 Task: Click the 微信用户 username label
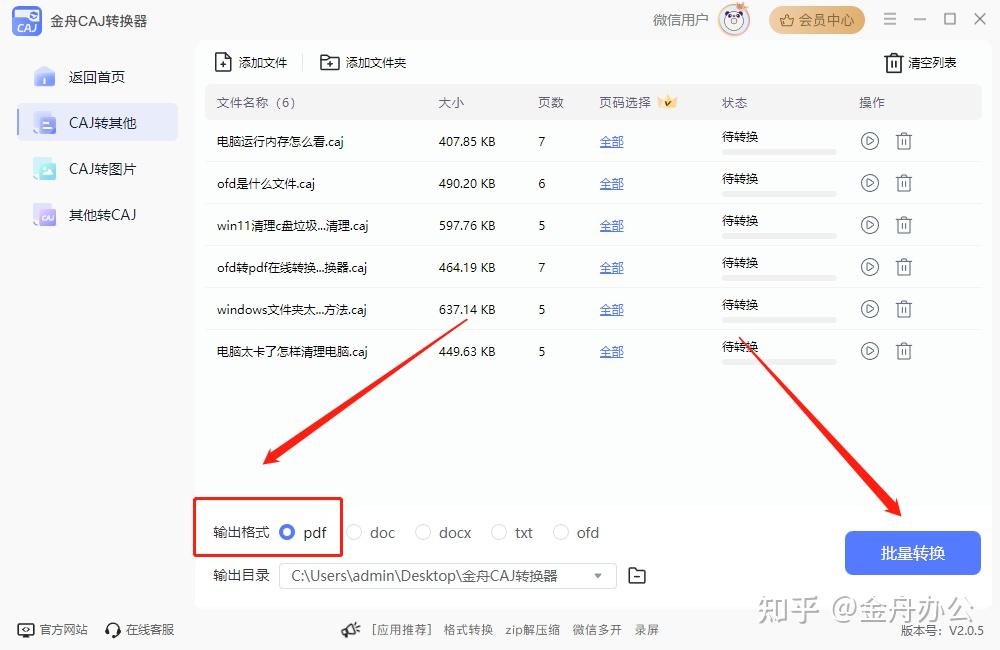tap(680, 20)
